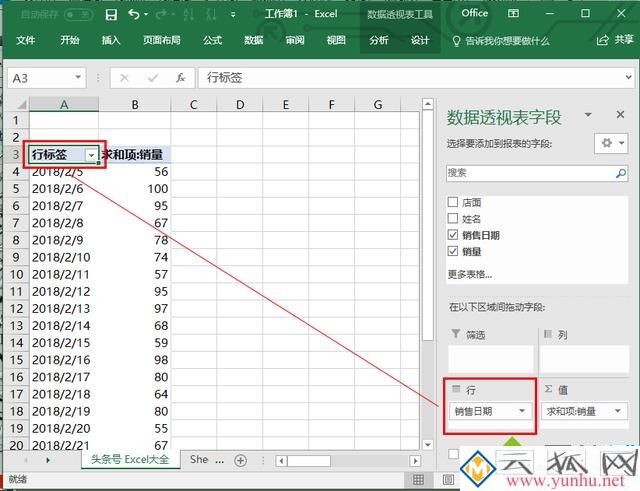The width and height of the screenshot is (640, 491).
Task: Click the horizontal scrollbar left arrow
Action: coord(281,461)
